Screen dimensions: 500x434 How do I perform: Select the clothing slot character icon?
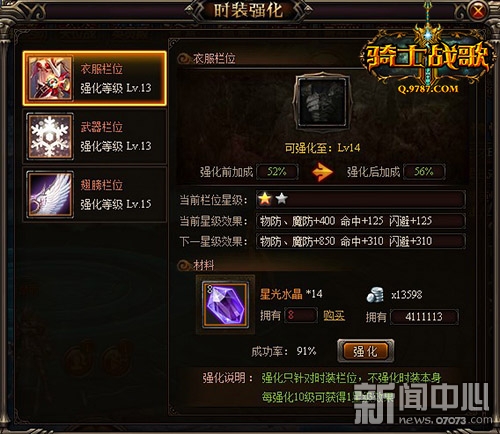50,79
